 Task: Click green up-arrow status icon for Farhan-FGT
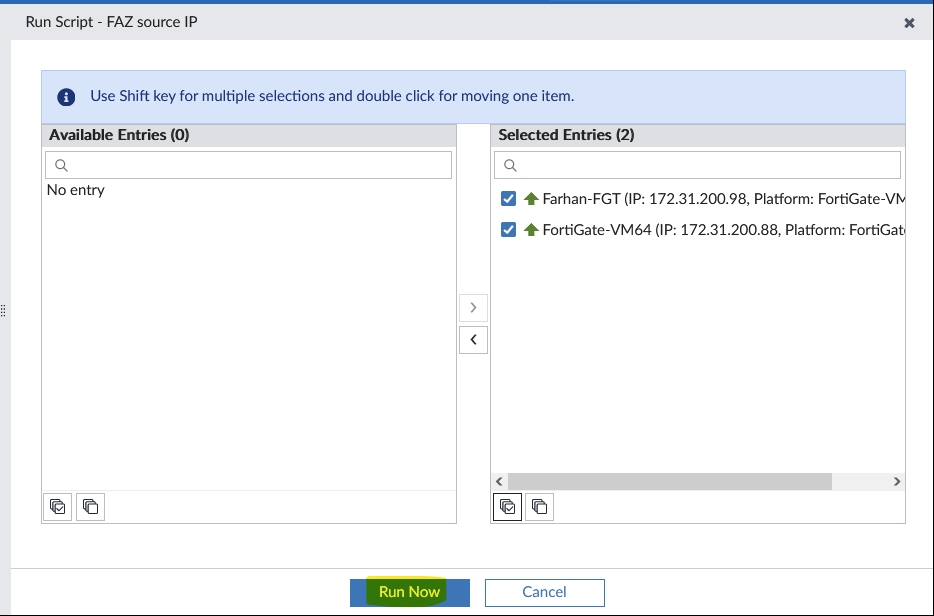[531, 198]
